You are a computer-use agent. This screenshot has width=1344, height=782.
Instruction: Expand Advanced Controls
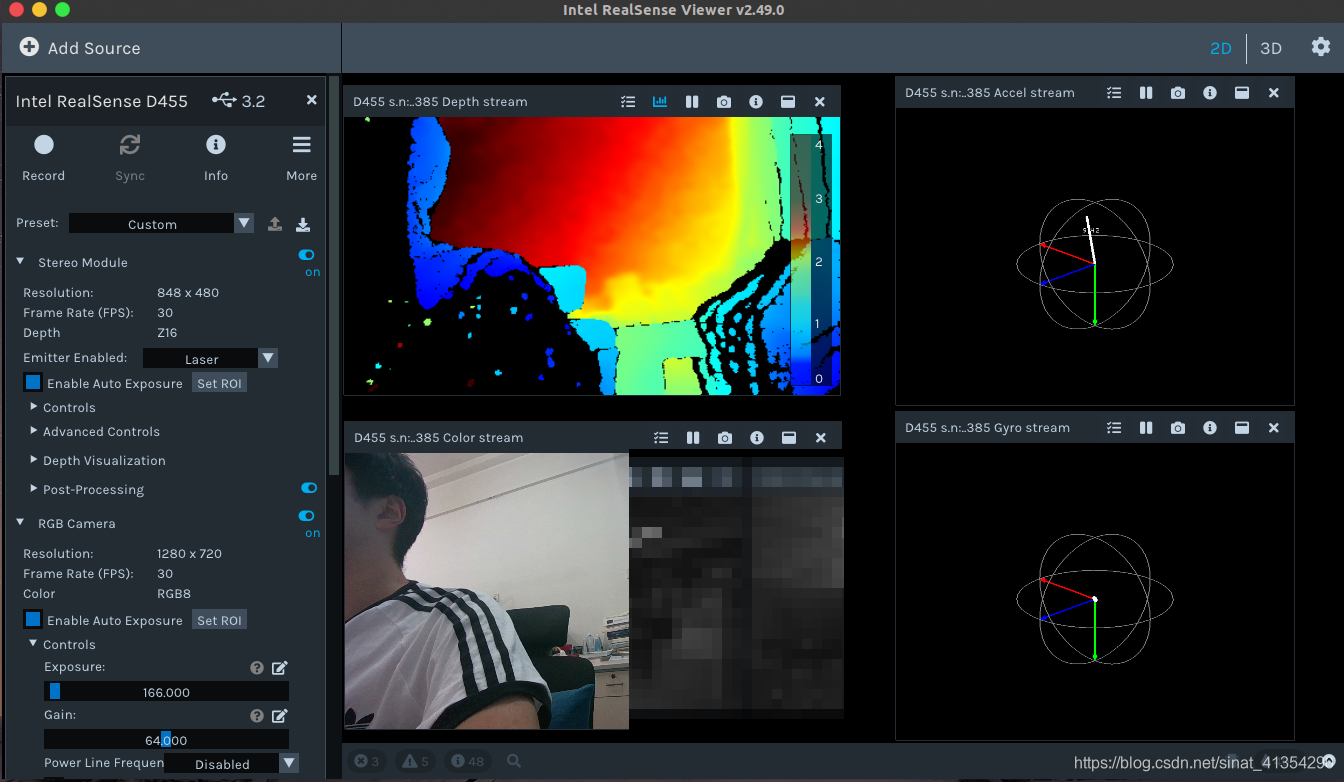pos(34,431)
